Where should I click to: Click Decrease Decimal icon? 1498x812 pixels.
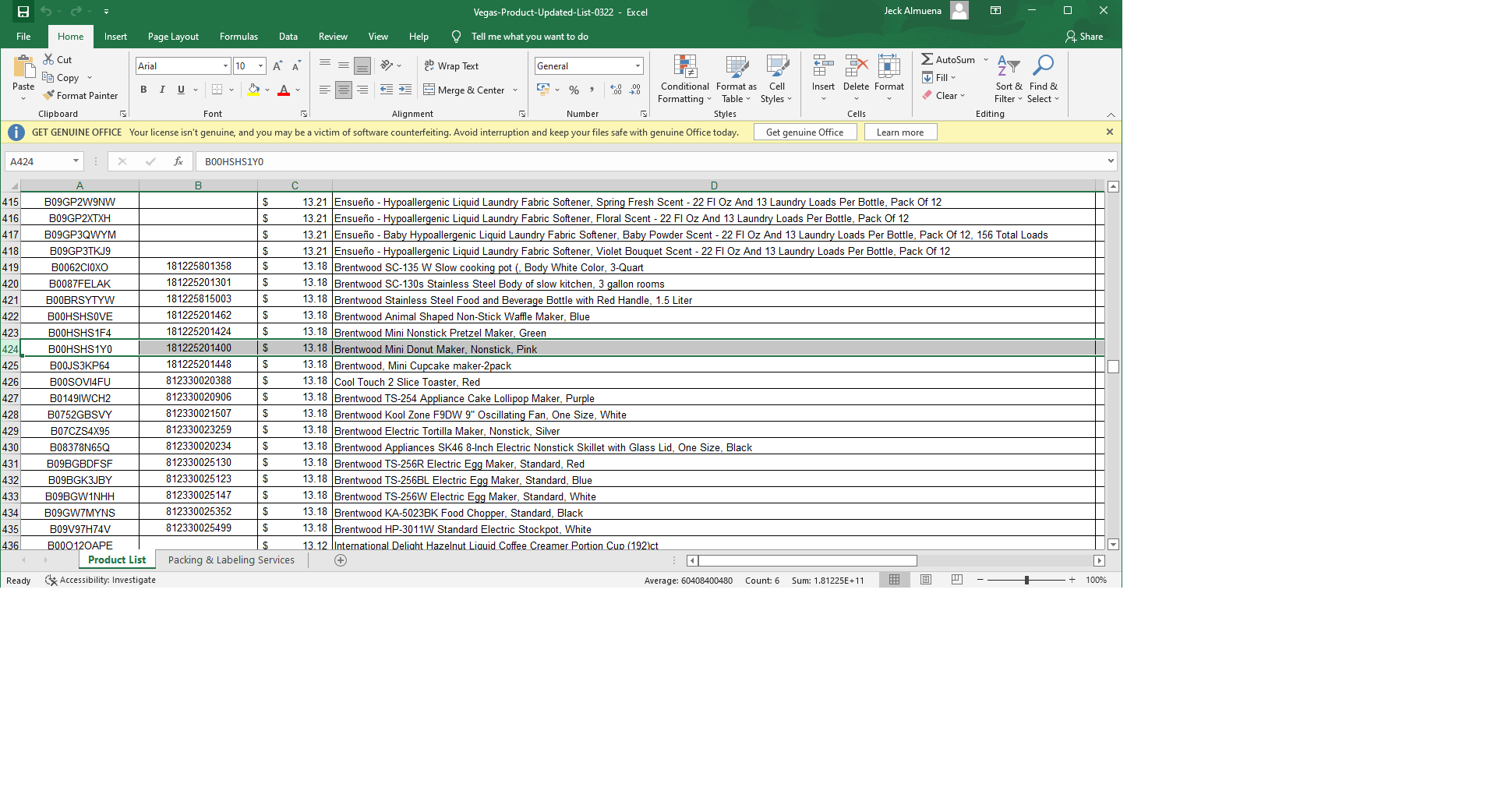pyautogui.click(x=635, y=90)
